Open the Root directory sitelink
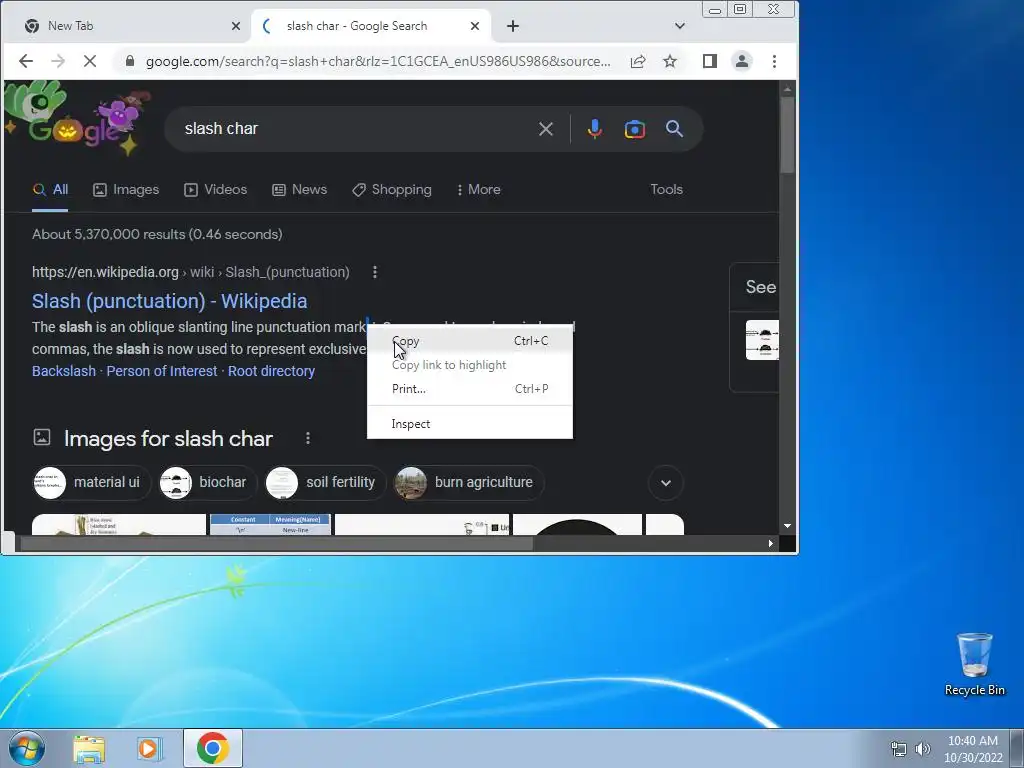 click(x=271, y=371)
